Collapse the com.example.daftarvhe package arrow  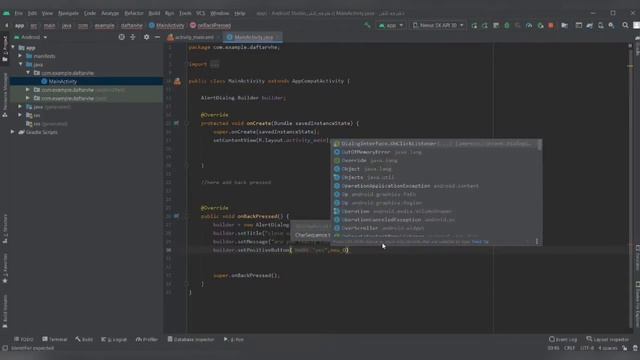tap(28, 73)
